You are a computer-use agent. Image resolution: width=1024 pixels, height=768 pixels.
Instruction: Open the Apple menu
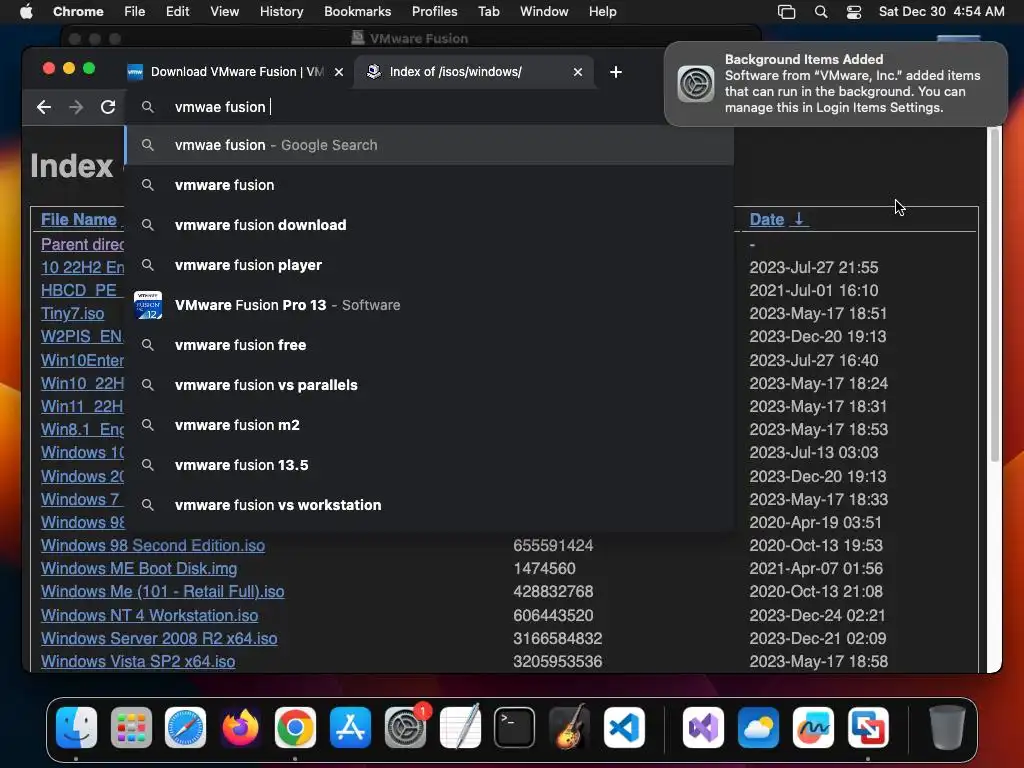click(x=26, y=12)
